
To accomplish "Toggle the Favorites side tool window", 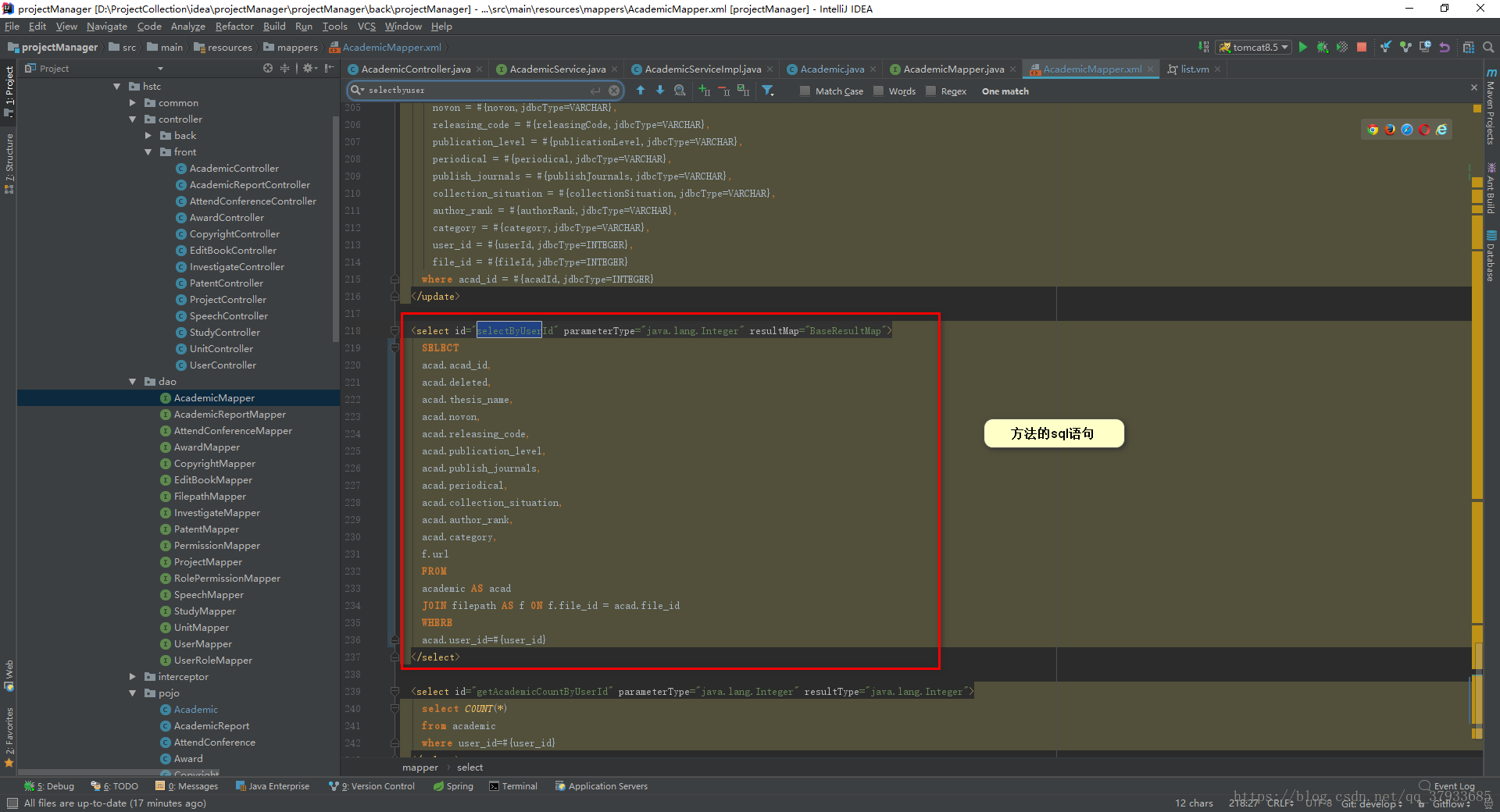I will [x=9, y=737].
